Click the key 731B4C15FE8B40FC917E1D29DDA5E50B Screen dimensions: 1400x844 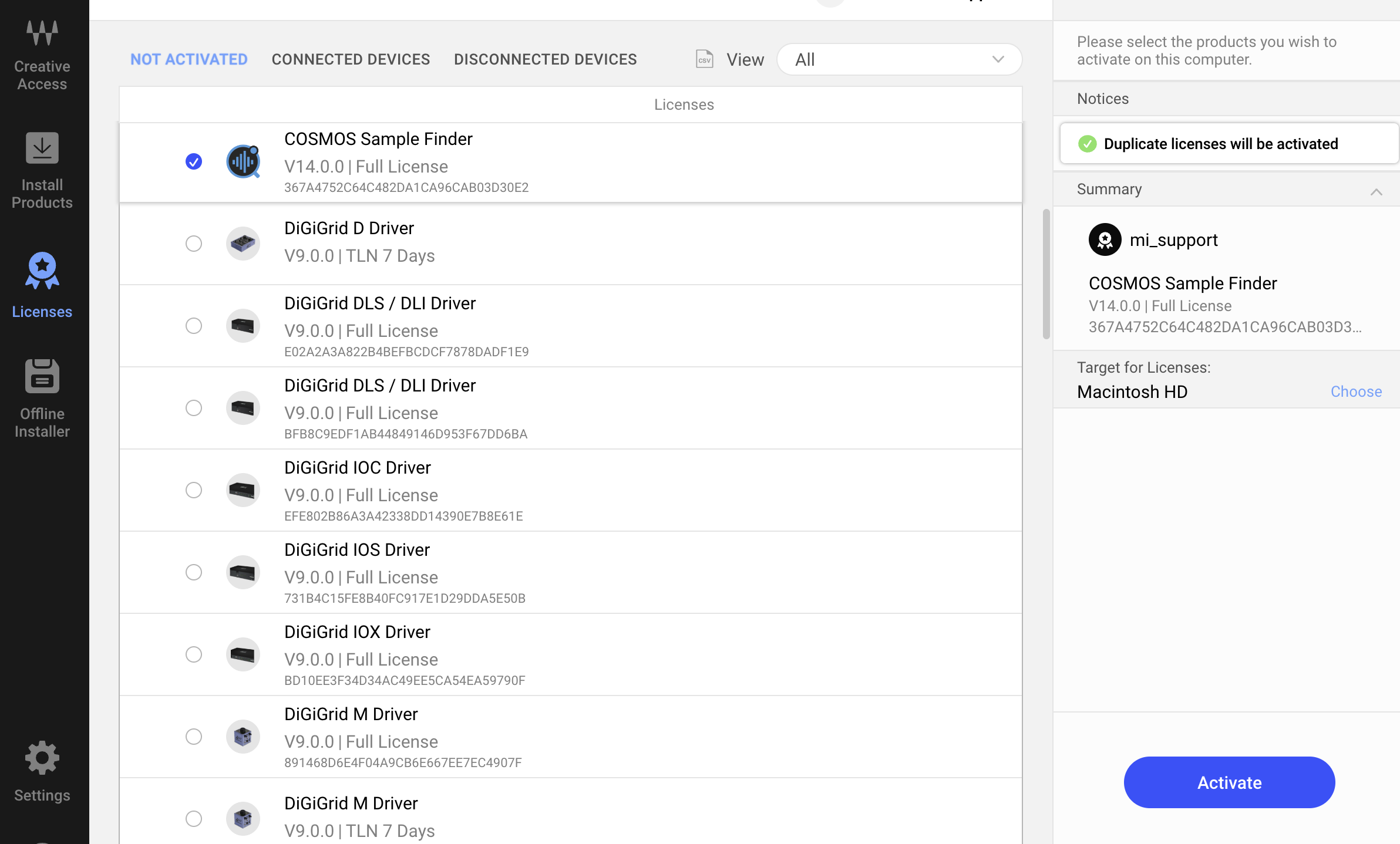405,599
